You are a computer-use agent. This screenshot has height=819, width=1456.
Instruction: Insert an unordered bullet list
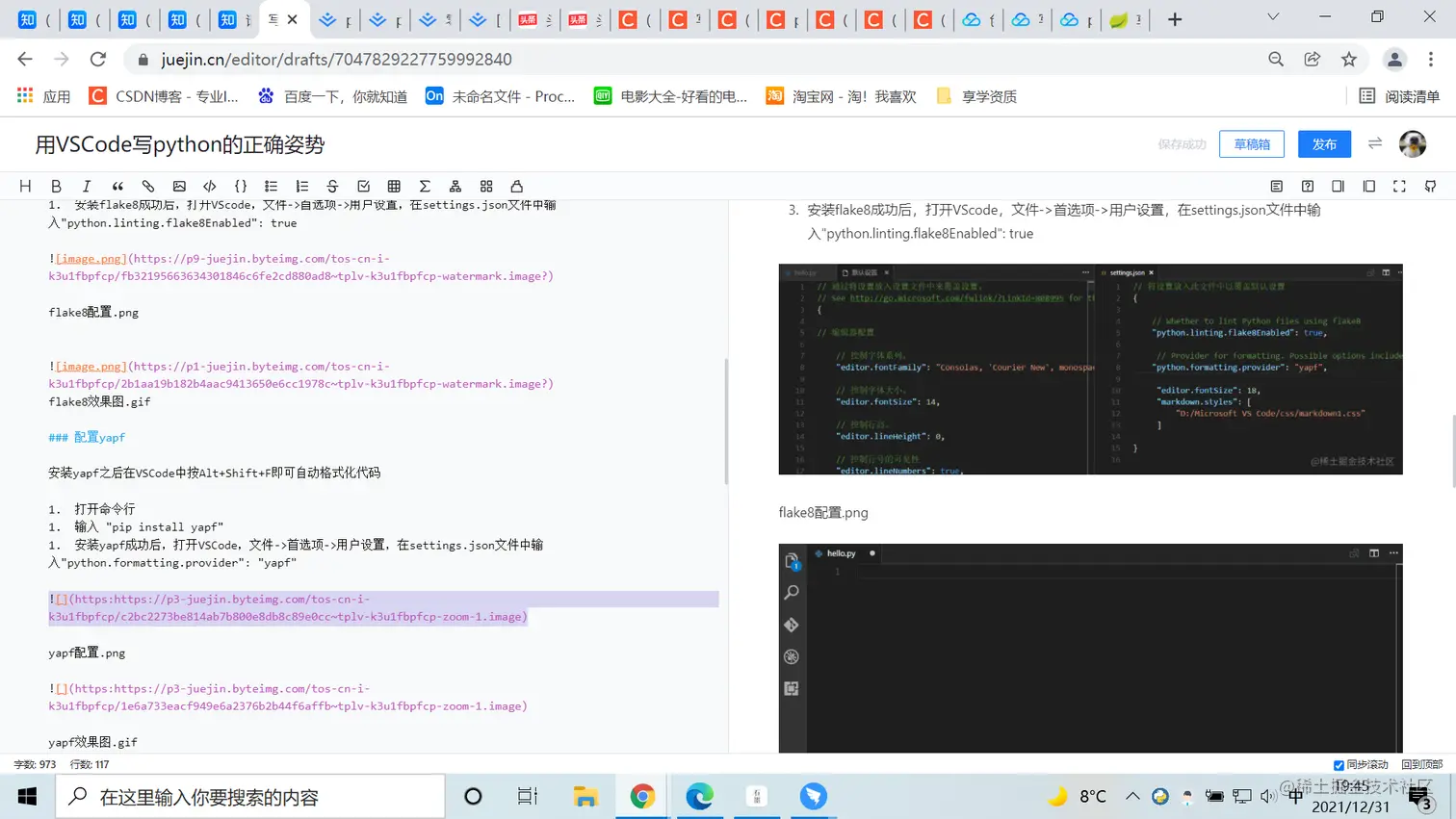(272, 186)
